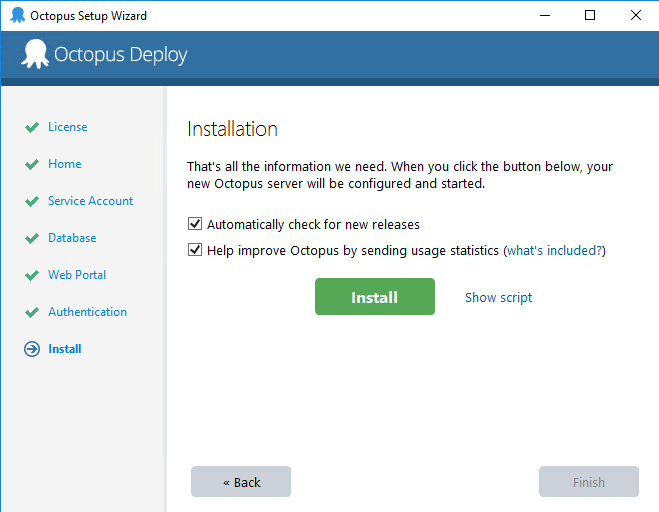Viewport: 659px width, 512px height.
Task: Select the Web Portal wizard step
Action: click(77, 275)
